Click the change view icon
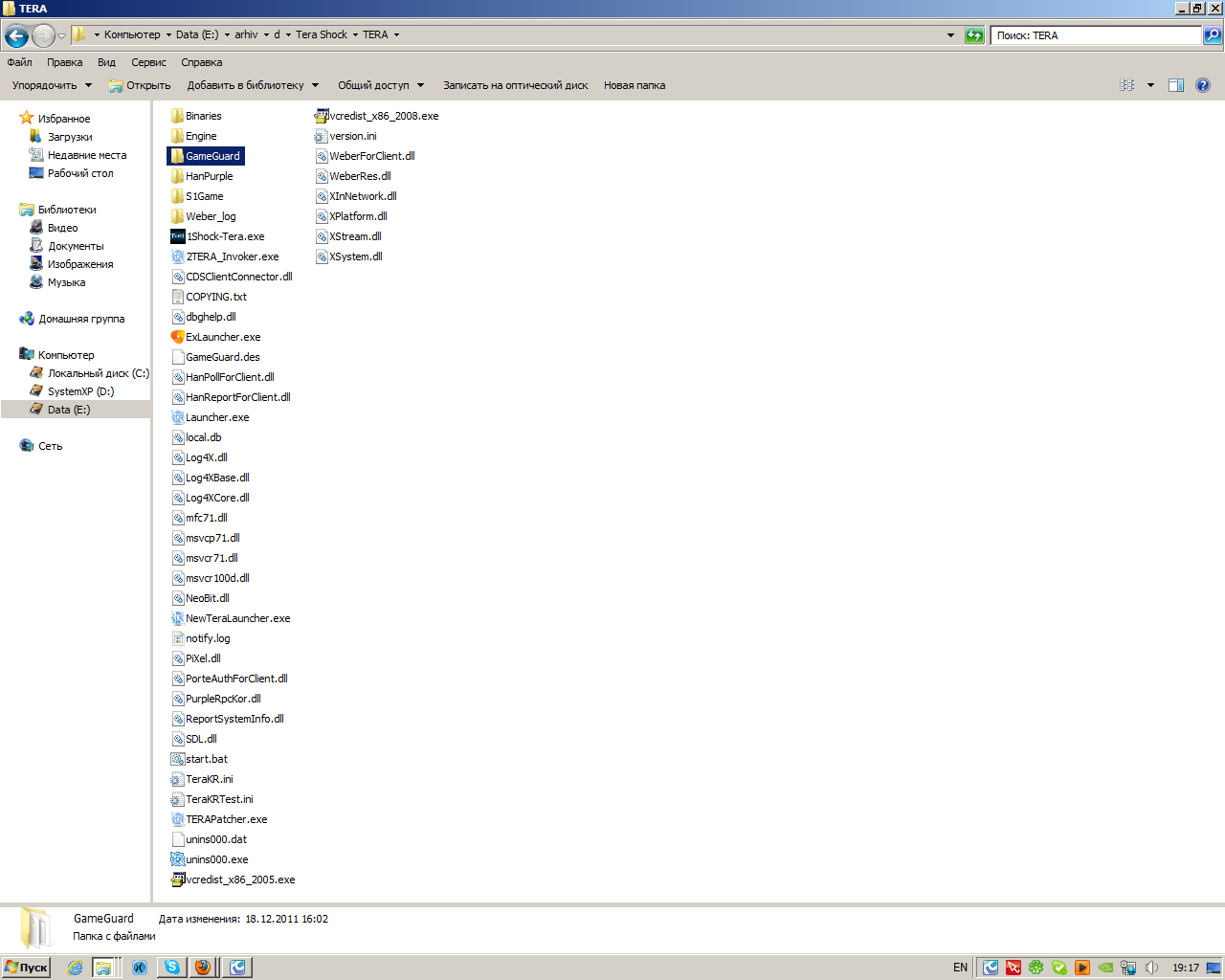The image size is (1225, 980). [x=1127, y=85]
